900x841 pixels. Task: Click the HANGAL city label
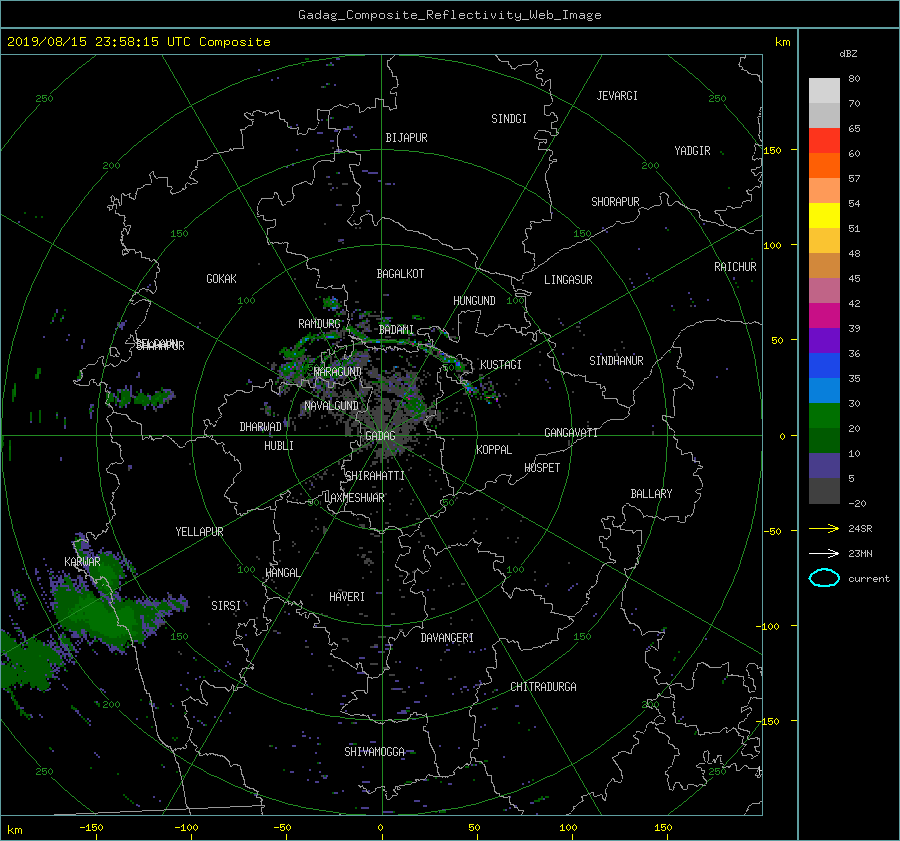pos(282,573)
